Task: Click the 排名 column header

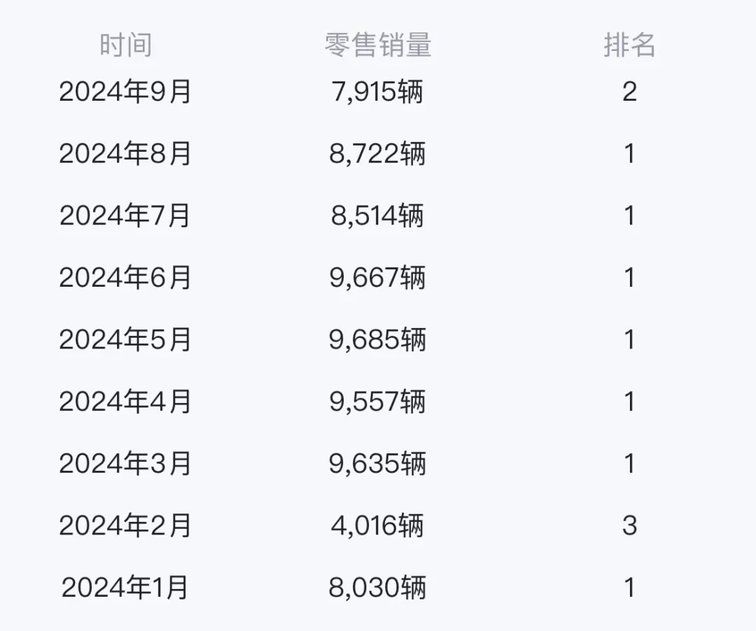Action: pyautogui.click(x=629, y=45)
